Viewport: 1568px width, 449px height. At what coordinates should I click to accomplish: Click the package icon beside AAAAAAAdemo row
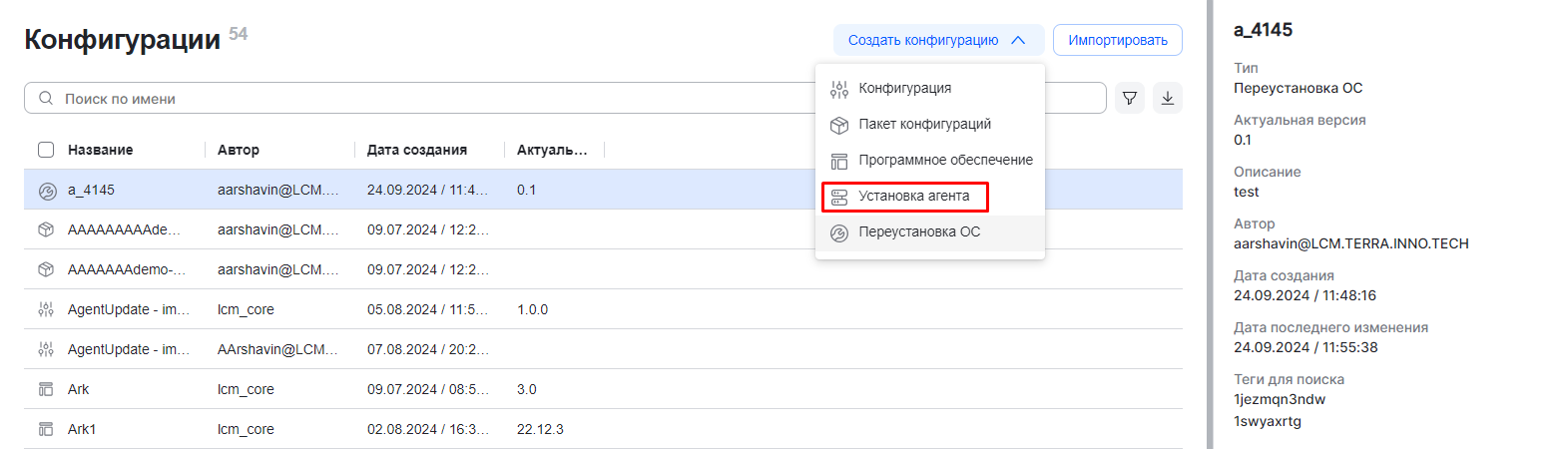coord(46,269)
